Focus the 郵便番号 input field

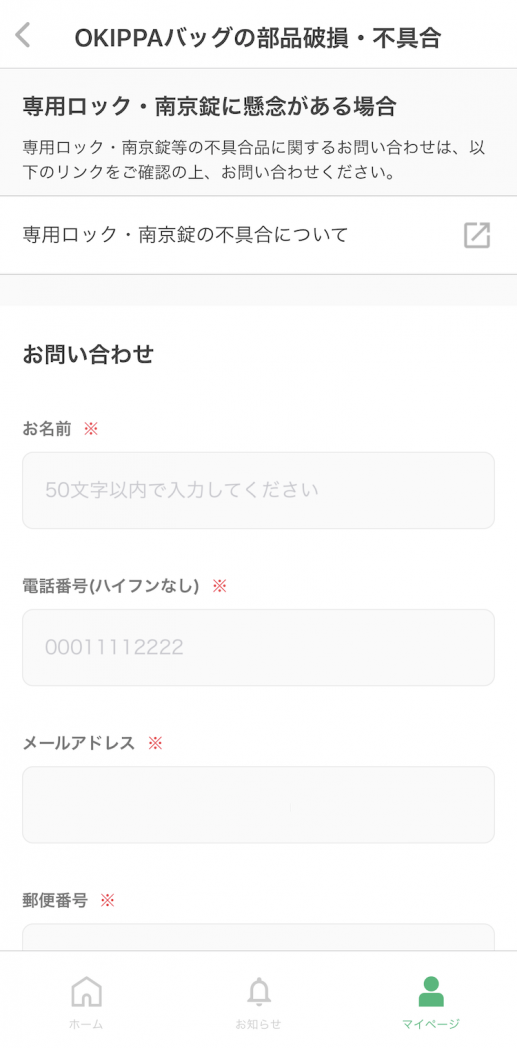pyautogui.click(x=258, y=937)
